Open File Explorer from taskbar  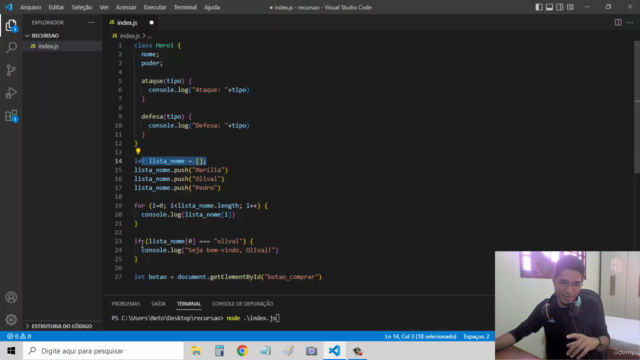coord(196,351)
